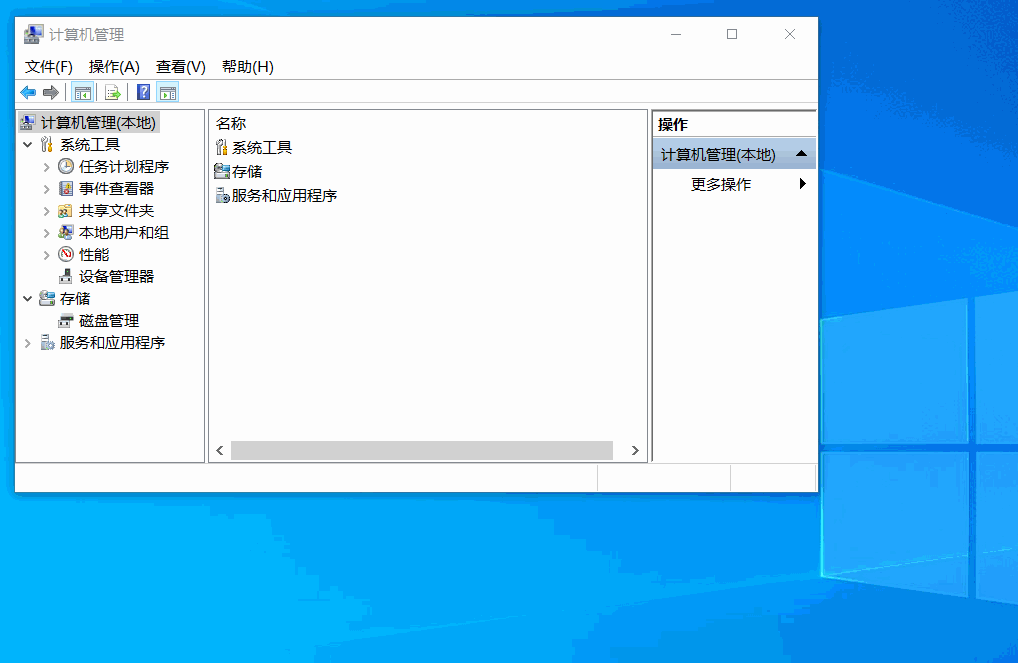Viewport: 1018px width, 663px height.
Task: Open the Help question mark icon
Action: click(143, 93)
